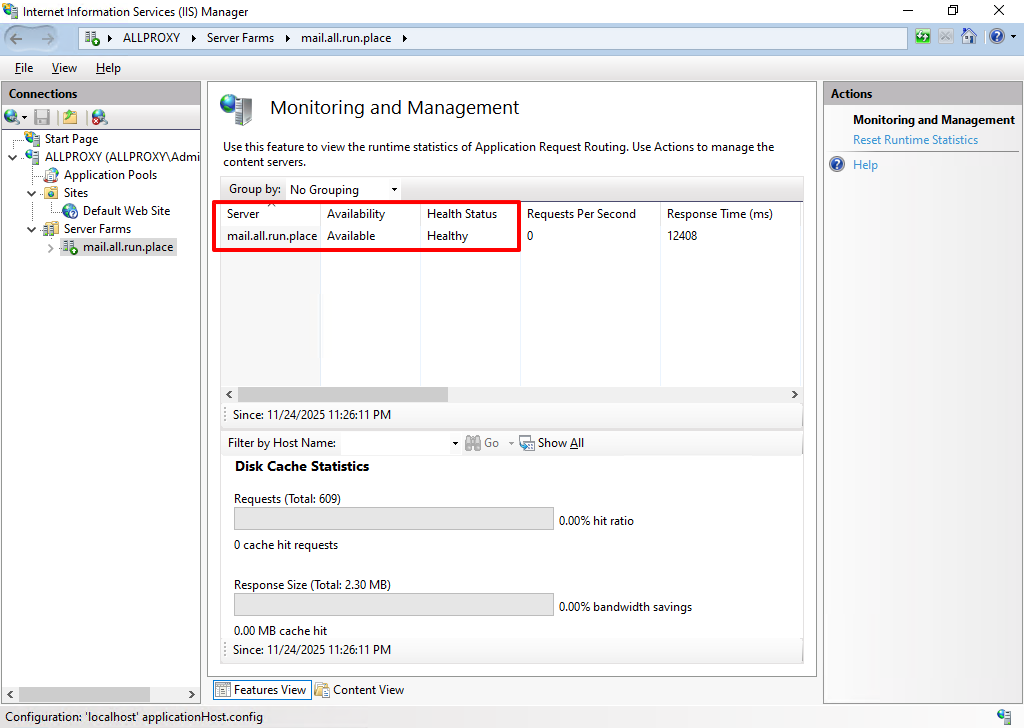Viewport: 1024px width, 728px height.
Task: Click Requests Per Second column header
Action: 590,214
